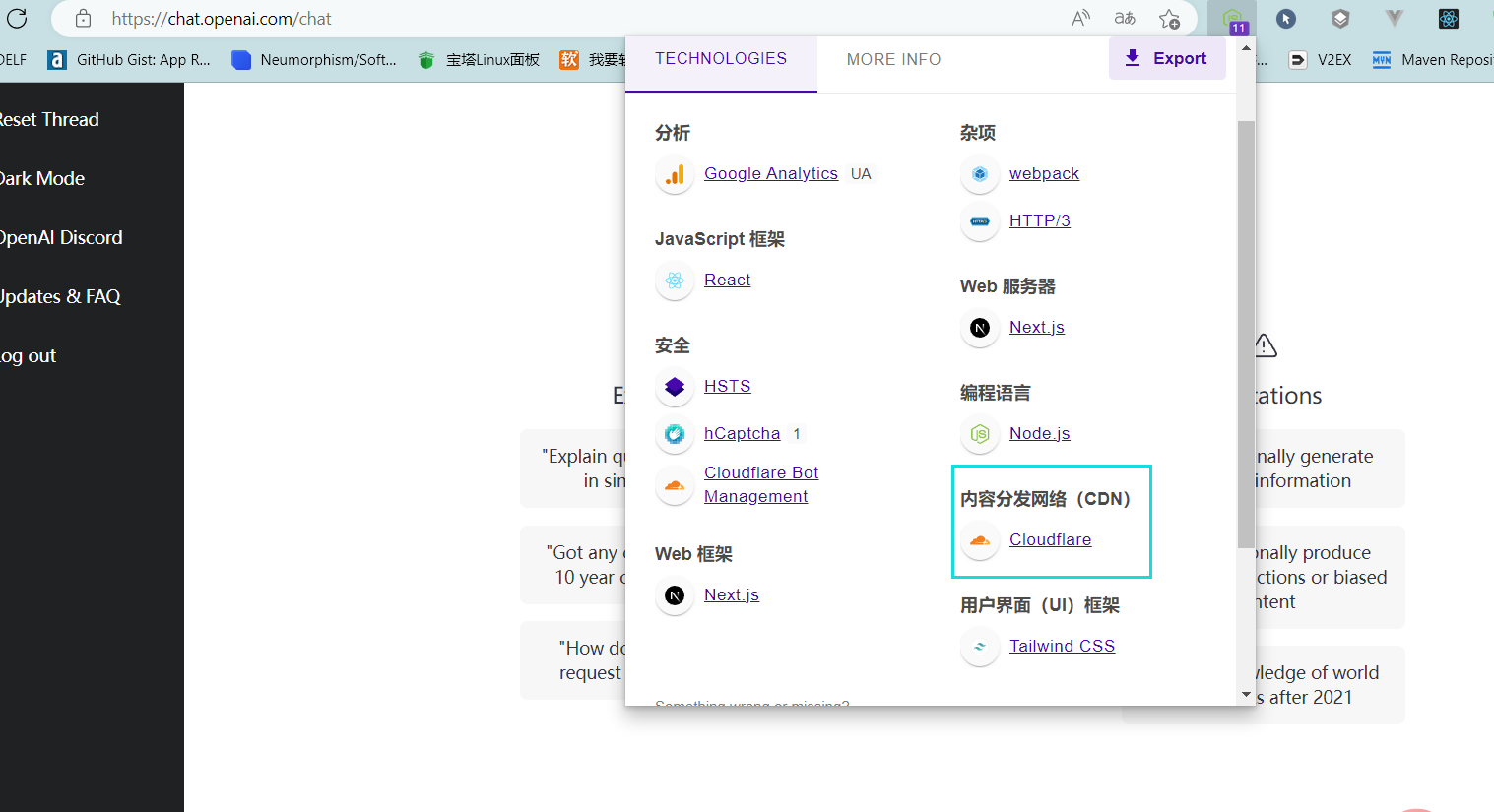
Task: Open the React devtools extension icon
Action: (1448, 18)
